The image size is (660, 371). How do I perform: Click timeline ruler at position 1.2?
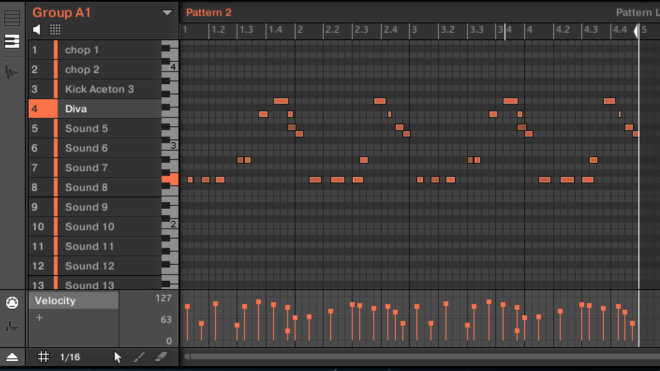(x=218, y=30)
